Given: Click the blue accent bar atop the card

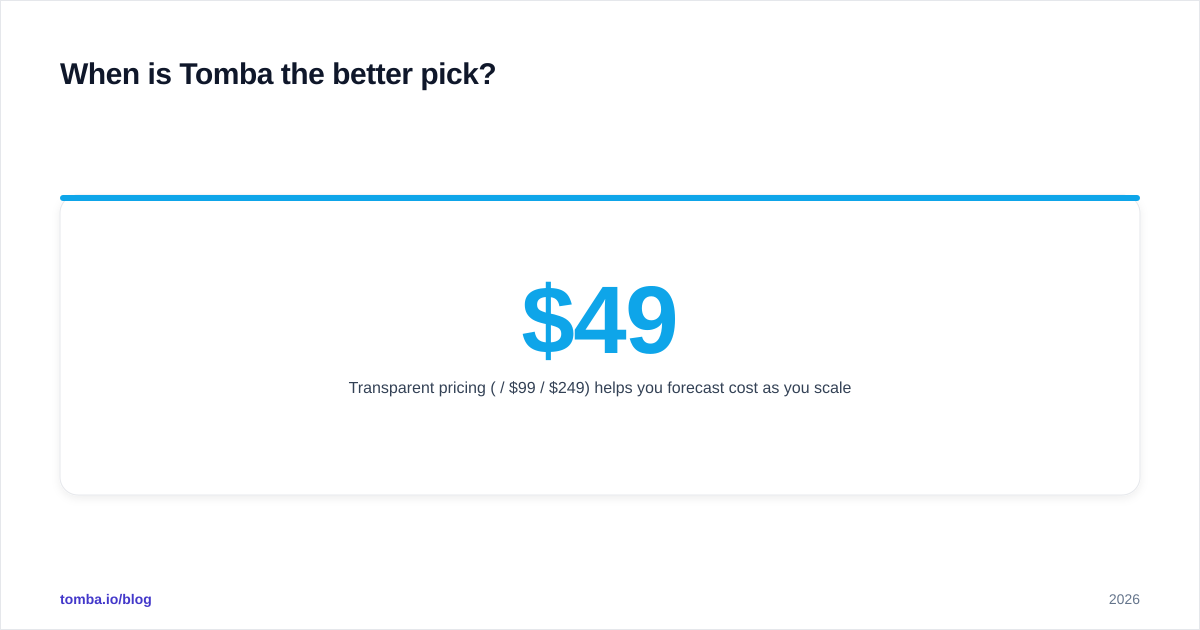Looking at the screenshot, I should coord(600,198).
